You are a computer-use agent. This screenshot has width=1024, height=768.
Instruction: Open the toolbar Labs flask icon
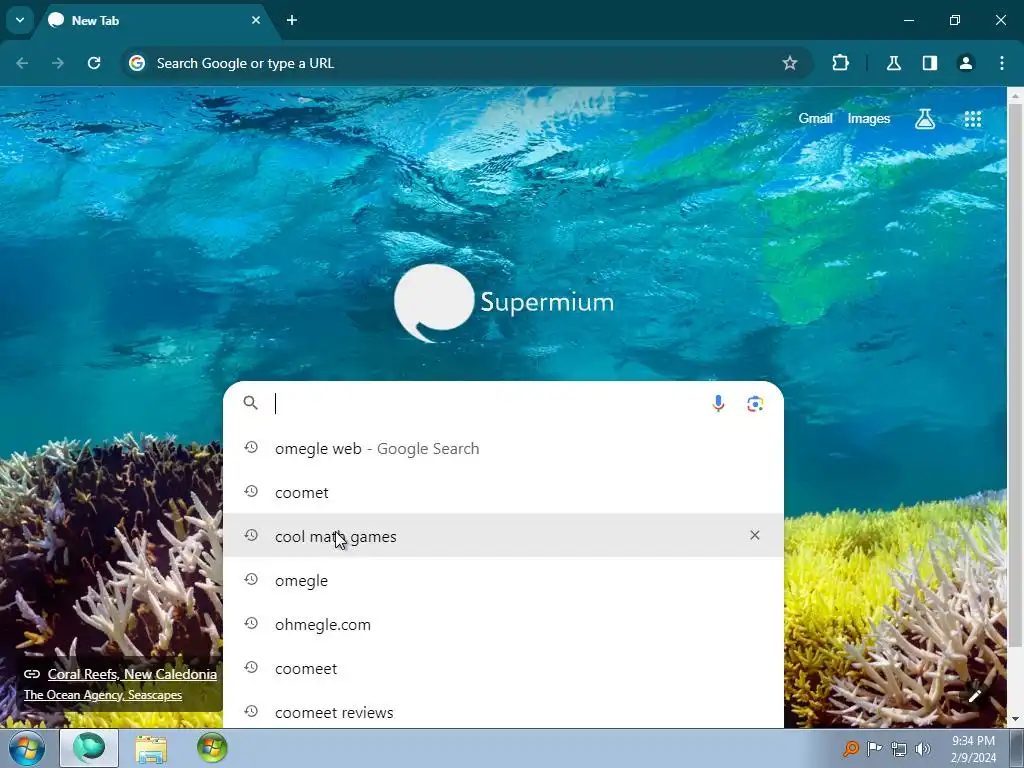(893, 63)
